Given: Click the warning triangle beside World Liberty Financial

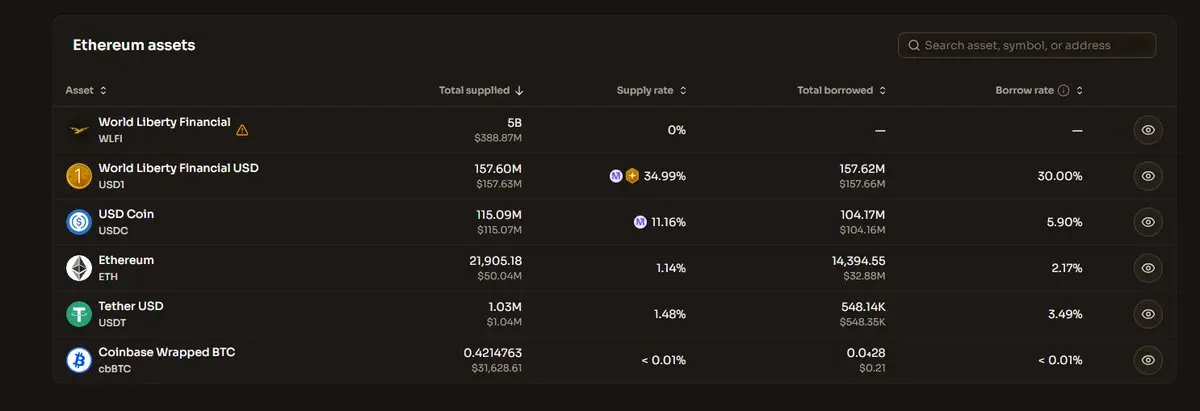Looking at the screenshot, I should [242, 130].
